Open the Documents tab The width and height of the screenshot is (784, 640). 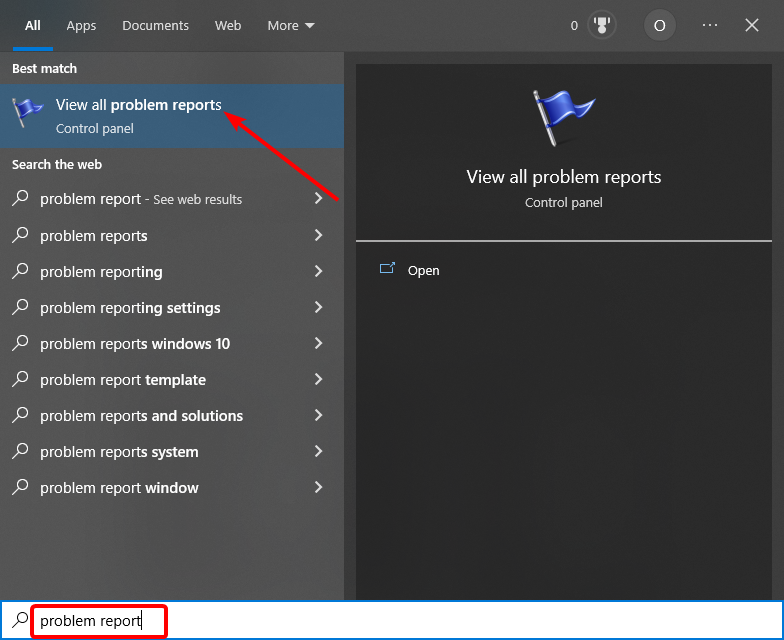tap(155, 26)
